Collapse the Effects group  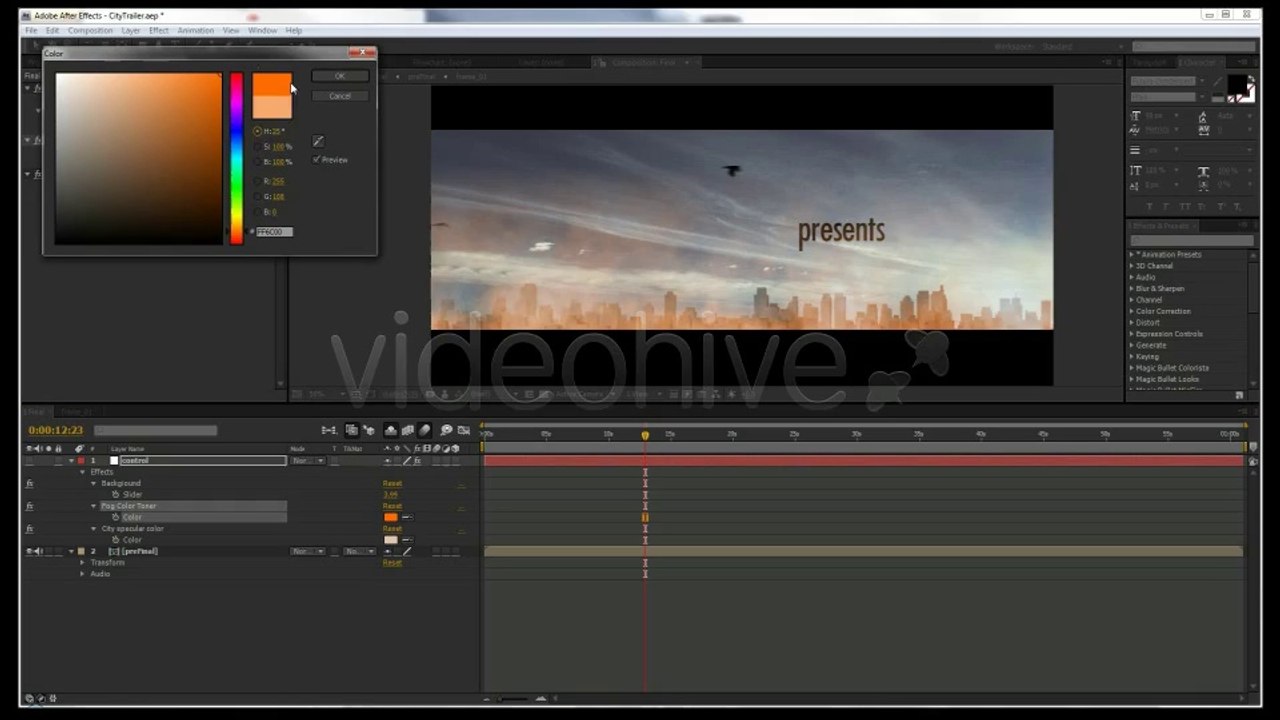83,472
